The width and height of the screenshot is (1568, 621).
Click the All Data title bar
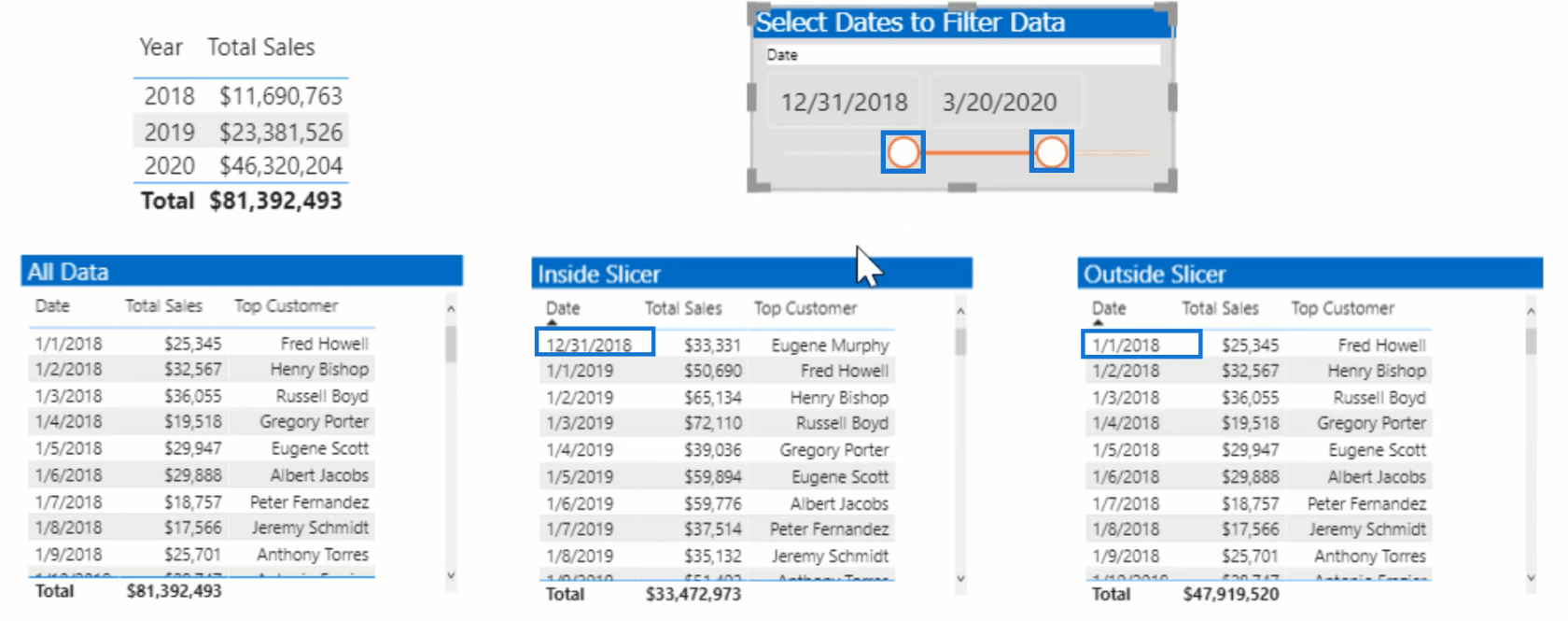[242, 271]
